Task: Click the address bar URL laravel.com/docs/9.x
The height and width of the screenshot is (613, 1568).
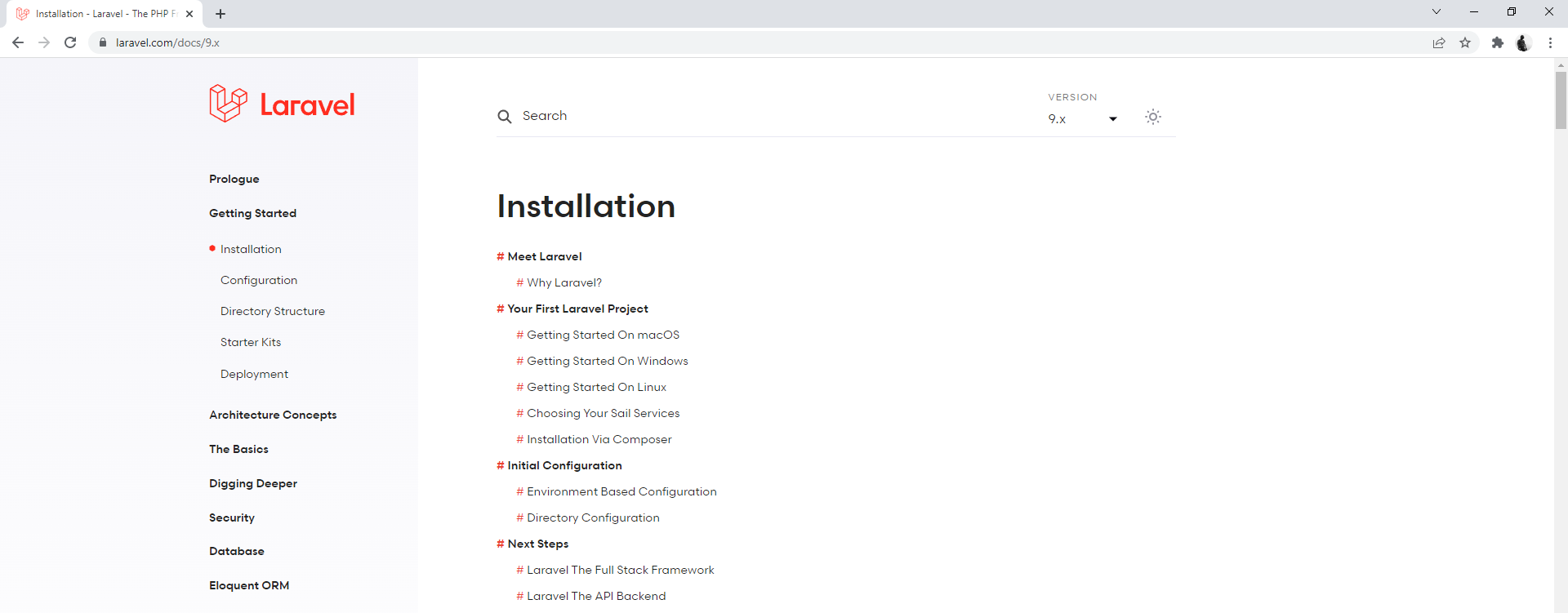Action: tap(167, 42)
